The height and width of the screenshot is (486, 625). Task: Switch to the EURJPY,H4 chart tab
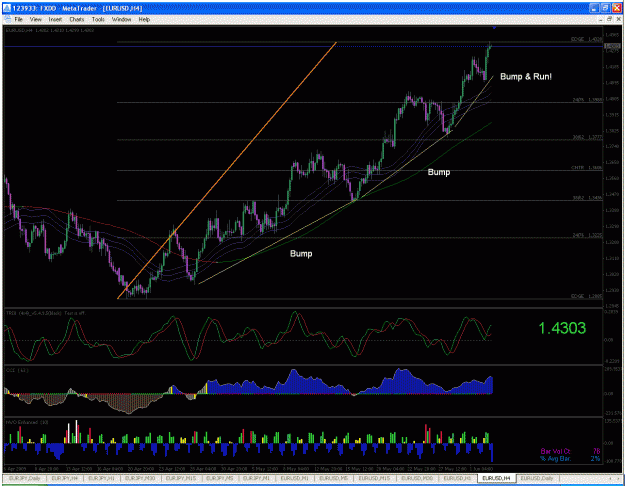[x=64, y=478]
